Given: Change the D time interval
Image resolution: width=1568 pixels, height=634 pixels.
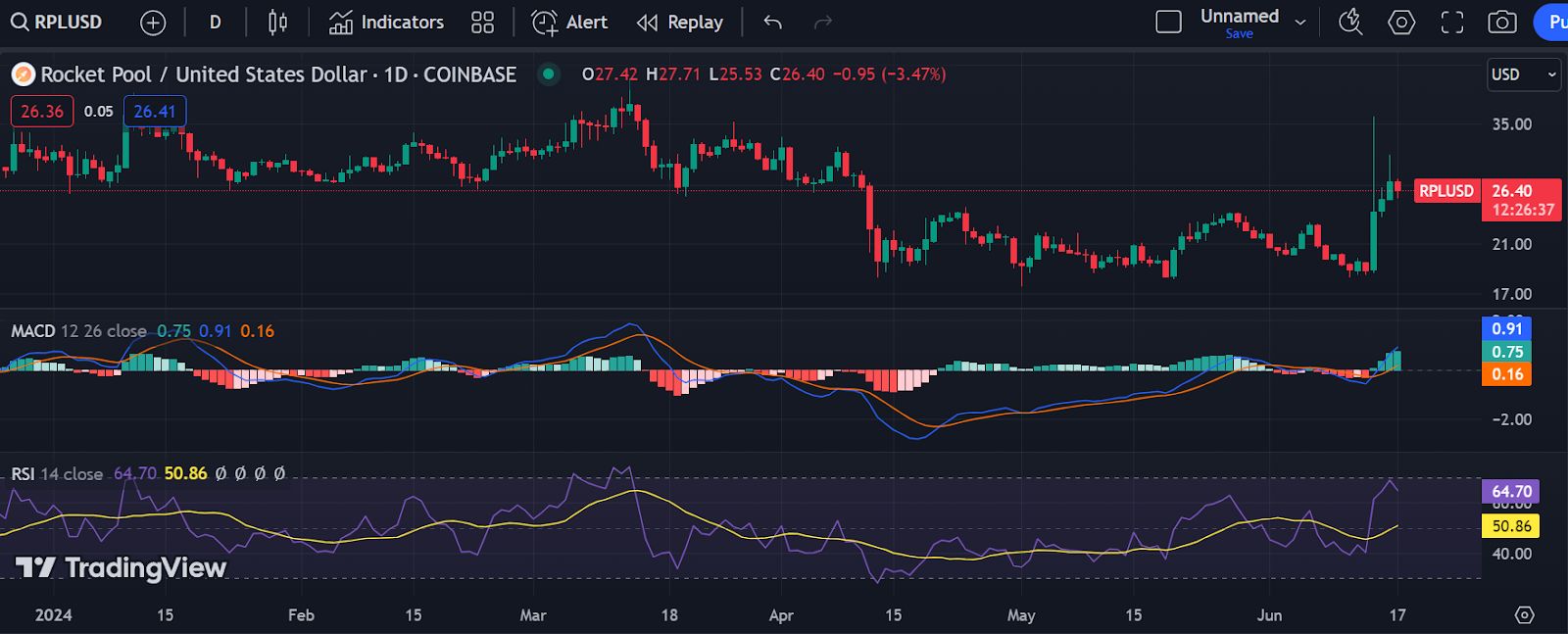Looking at the screenshot, I should [x=215, y=23].
